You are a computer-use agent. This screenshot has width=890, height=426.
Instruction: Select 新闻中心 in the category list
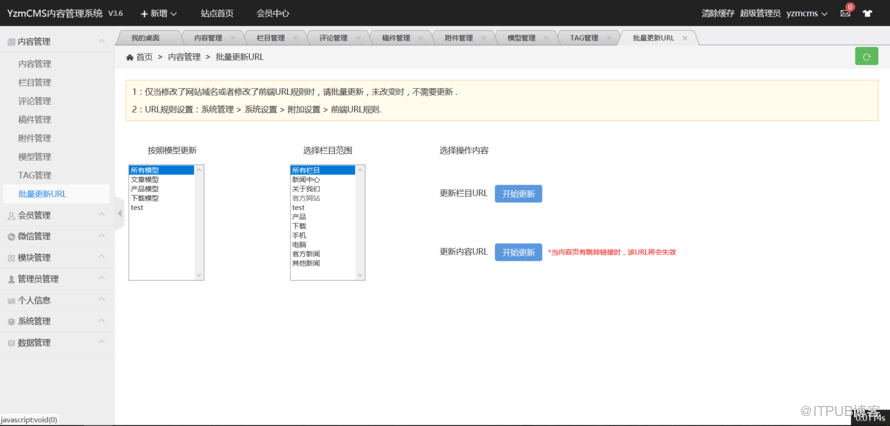pyautogui.click(x=323, y=179)
